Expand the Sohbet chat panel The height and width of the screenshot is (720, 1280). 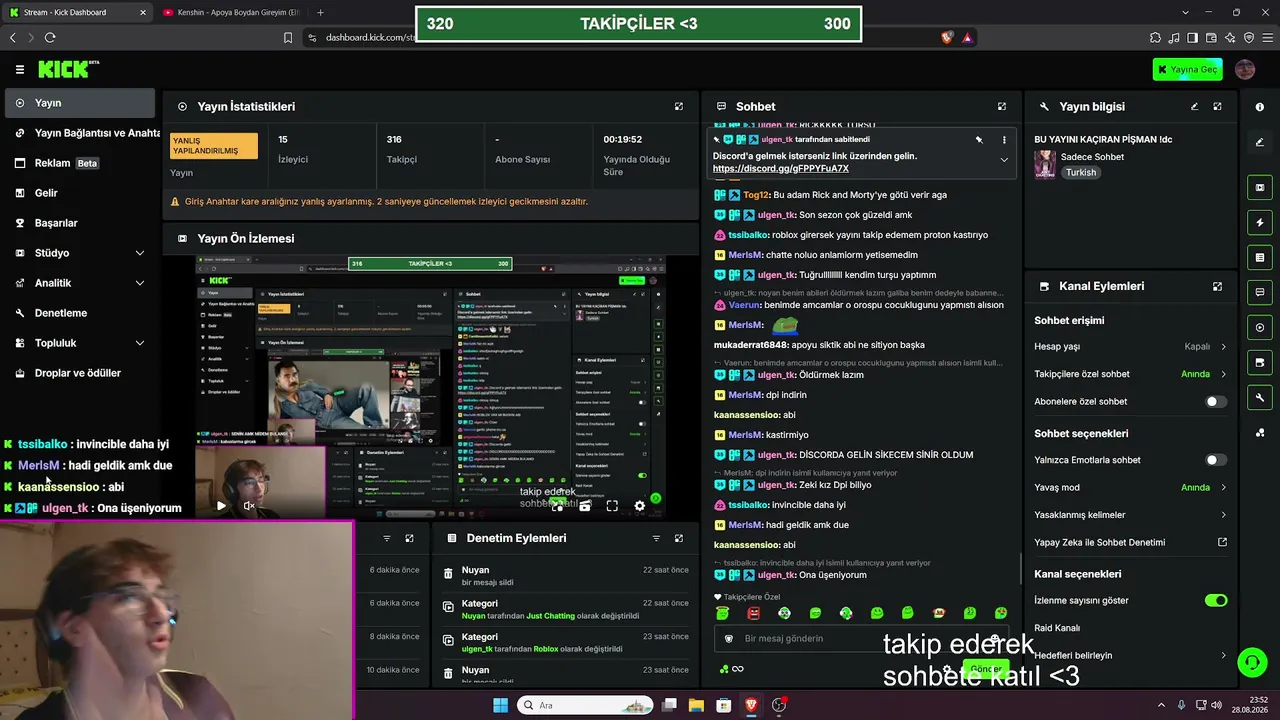click(1002, 106)
